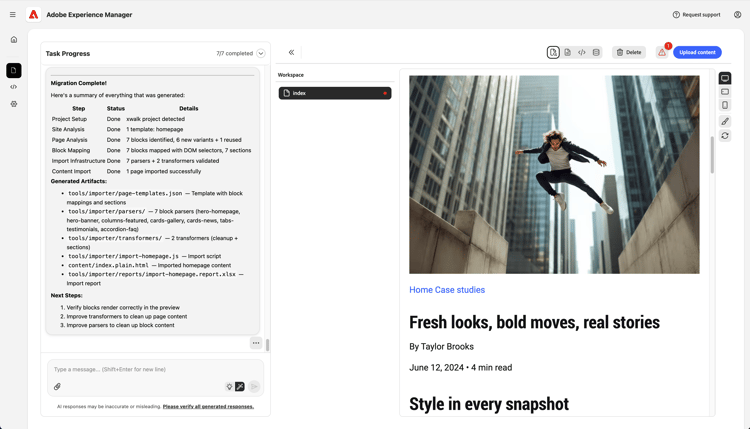The image size is (750, 429).
Task: Select tablet preview device icon
Action: [725, 92]
